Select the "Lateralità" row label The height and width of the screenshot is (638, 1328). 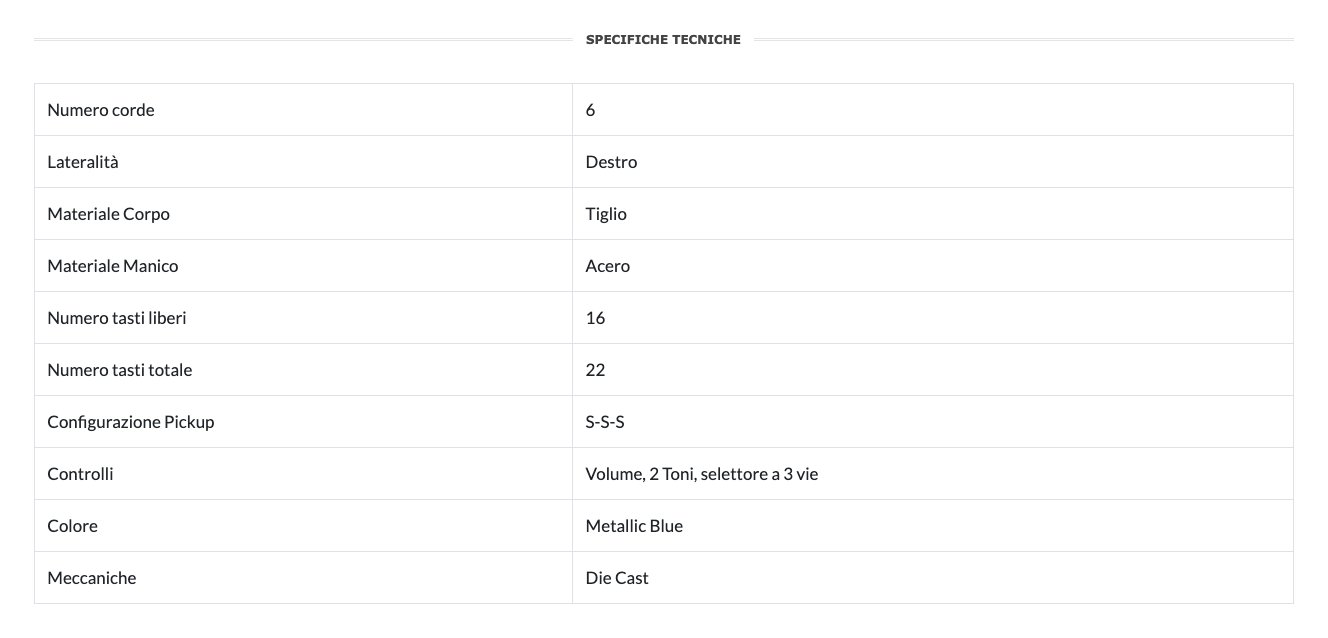(x=83, y=162)
